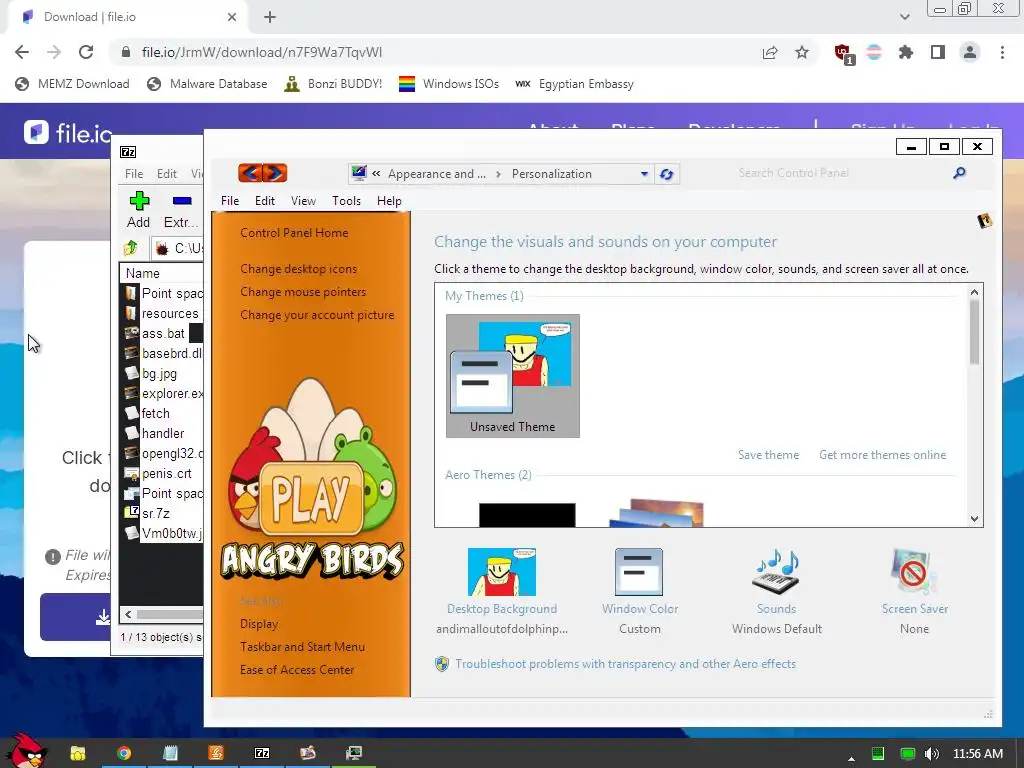Click Angry Birds Start button on taskbar
This screenshot has height=768, width=1024.
(x=26, y=751)
